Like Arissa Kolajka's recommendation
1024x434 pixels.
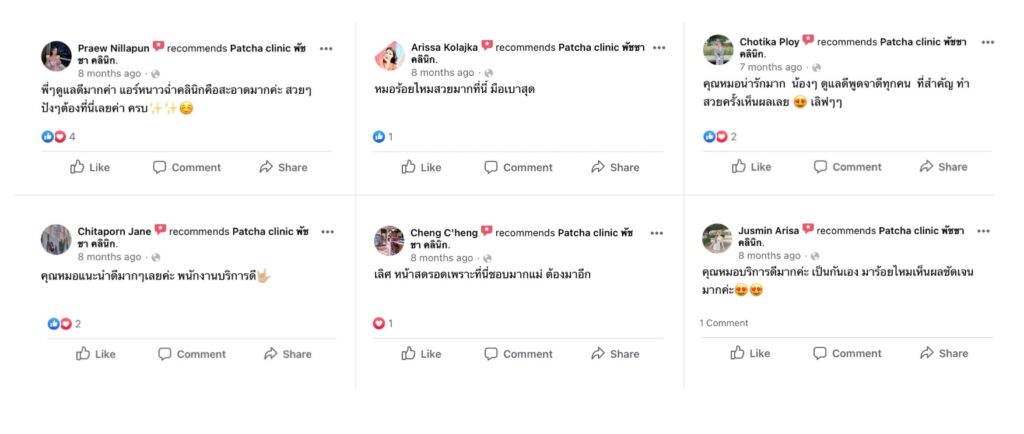coord(421,167)
